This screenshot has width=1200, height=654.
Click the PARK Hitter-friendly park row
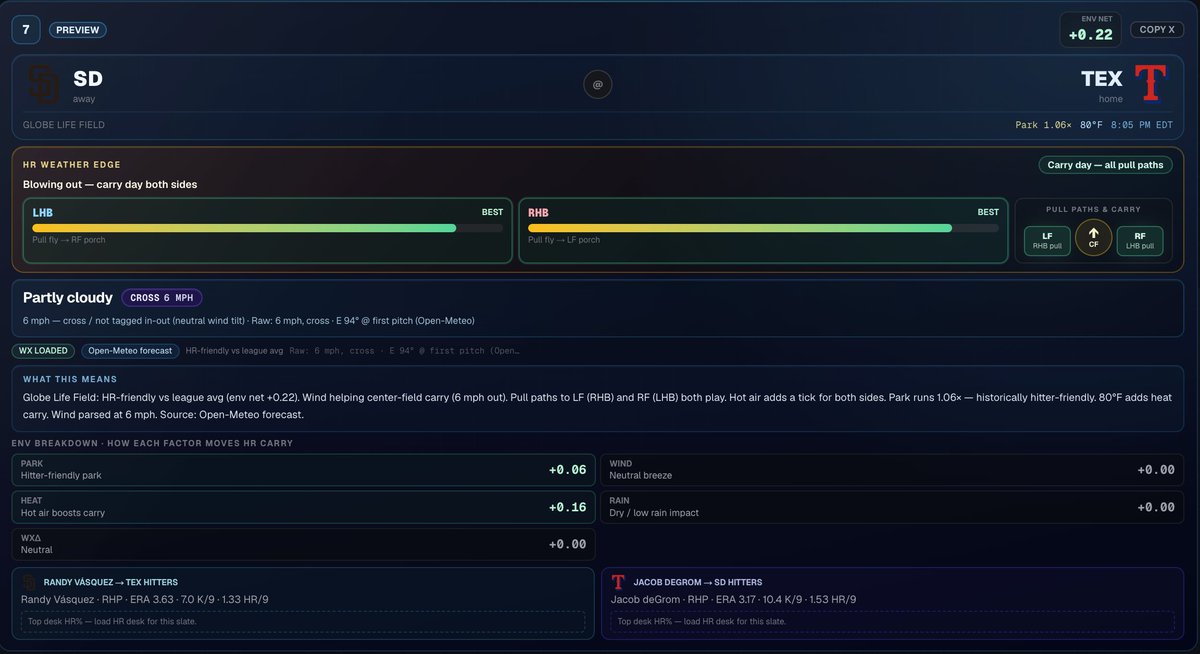[x=304, y=470]
